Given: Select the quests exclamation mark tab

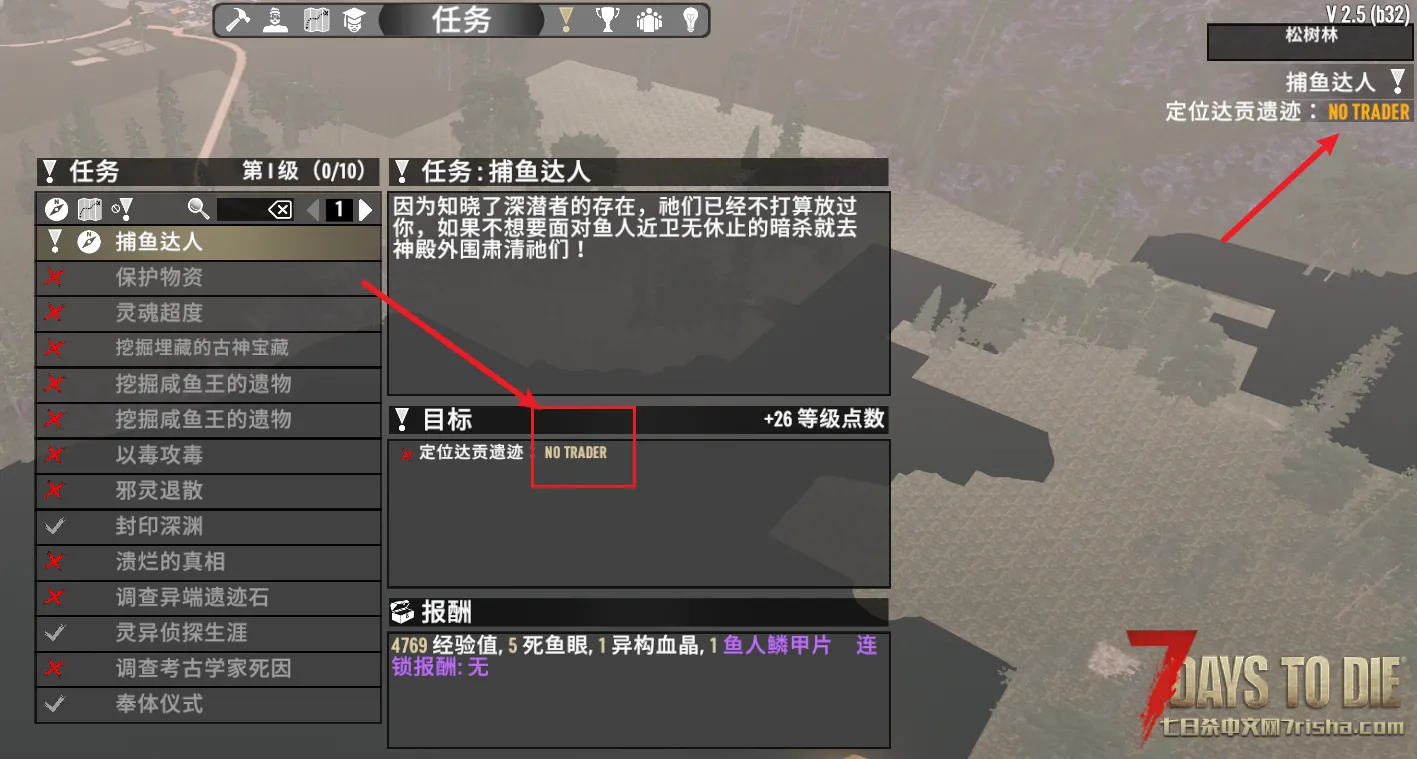Looking at the screenshot, I should [566, 20].
